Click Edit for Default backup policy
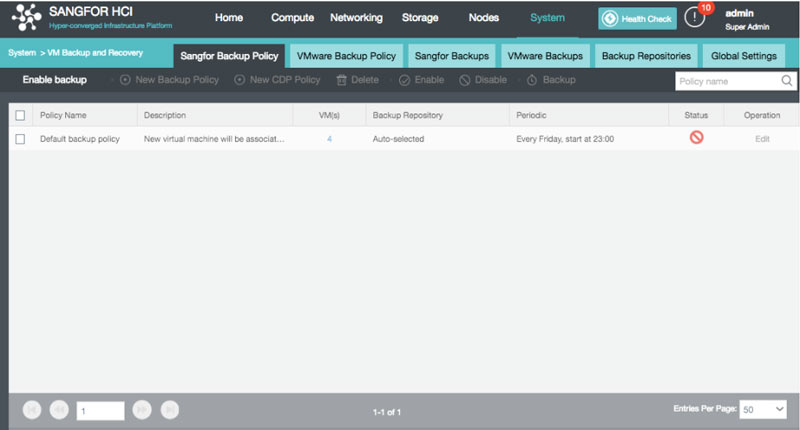This screenshot has height=430, width=800. 762,139
